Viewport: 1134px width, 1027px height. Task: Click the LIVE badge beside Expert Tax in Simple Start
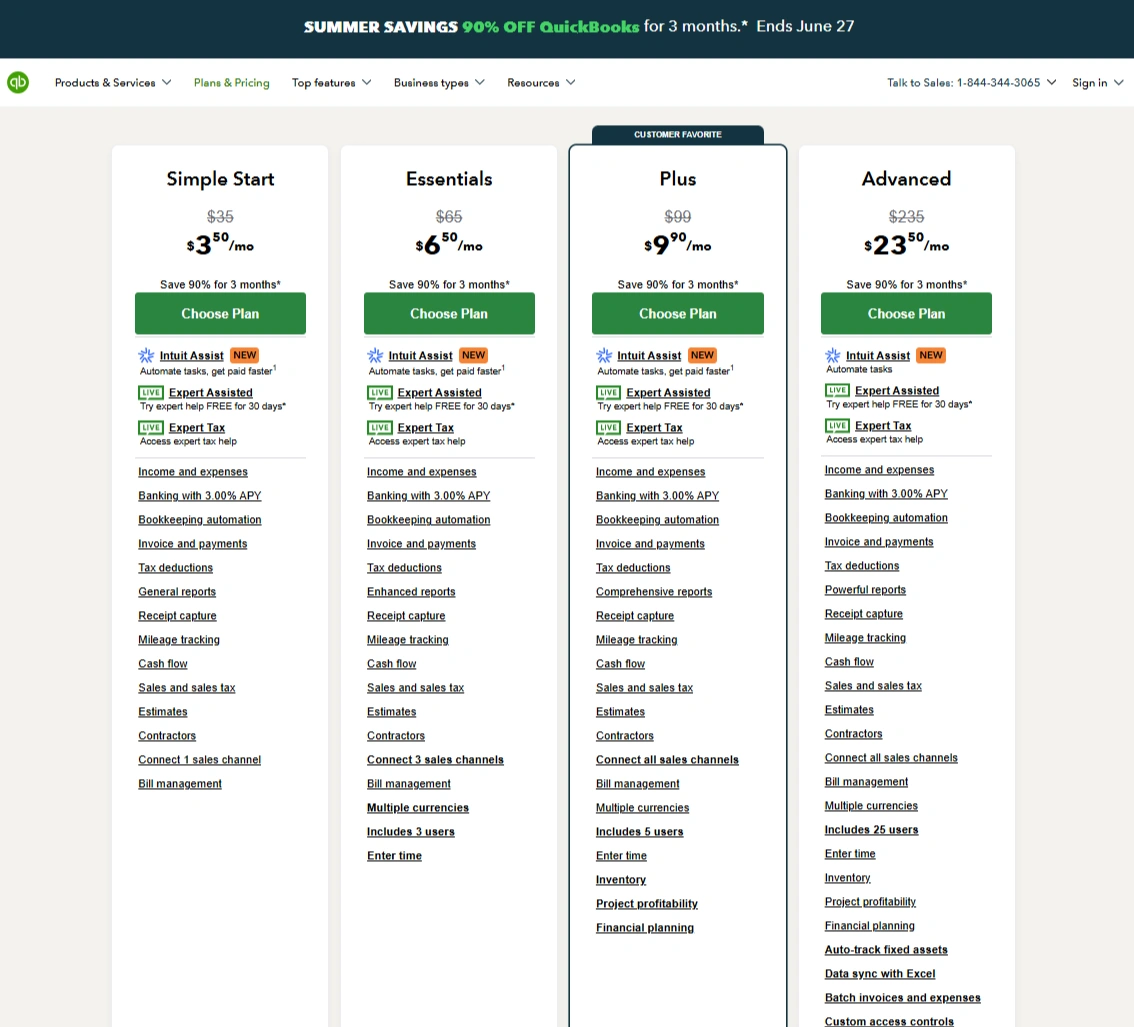pos(150,427)
